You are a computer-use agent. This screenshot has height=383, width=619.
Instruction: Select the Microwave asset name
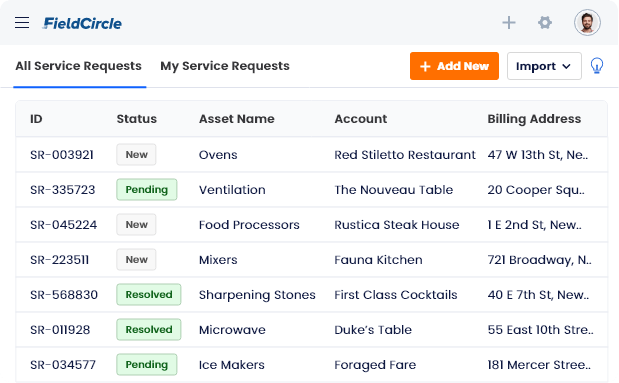pyautogui.click(x=232, y=330)
